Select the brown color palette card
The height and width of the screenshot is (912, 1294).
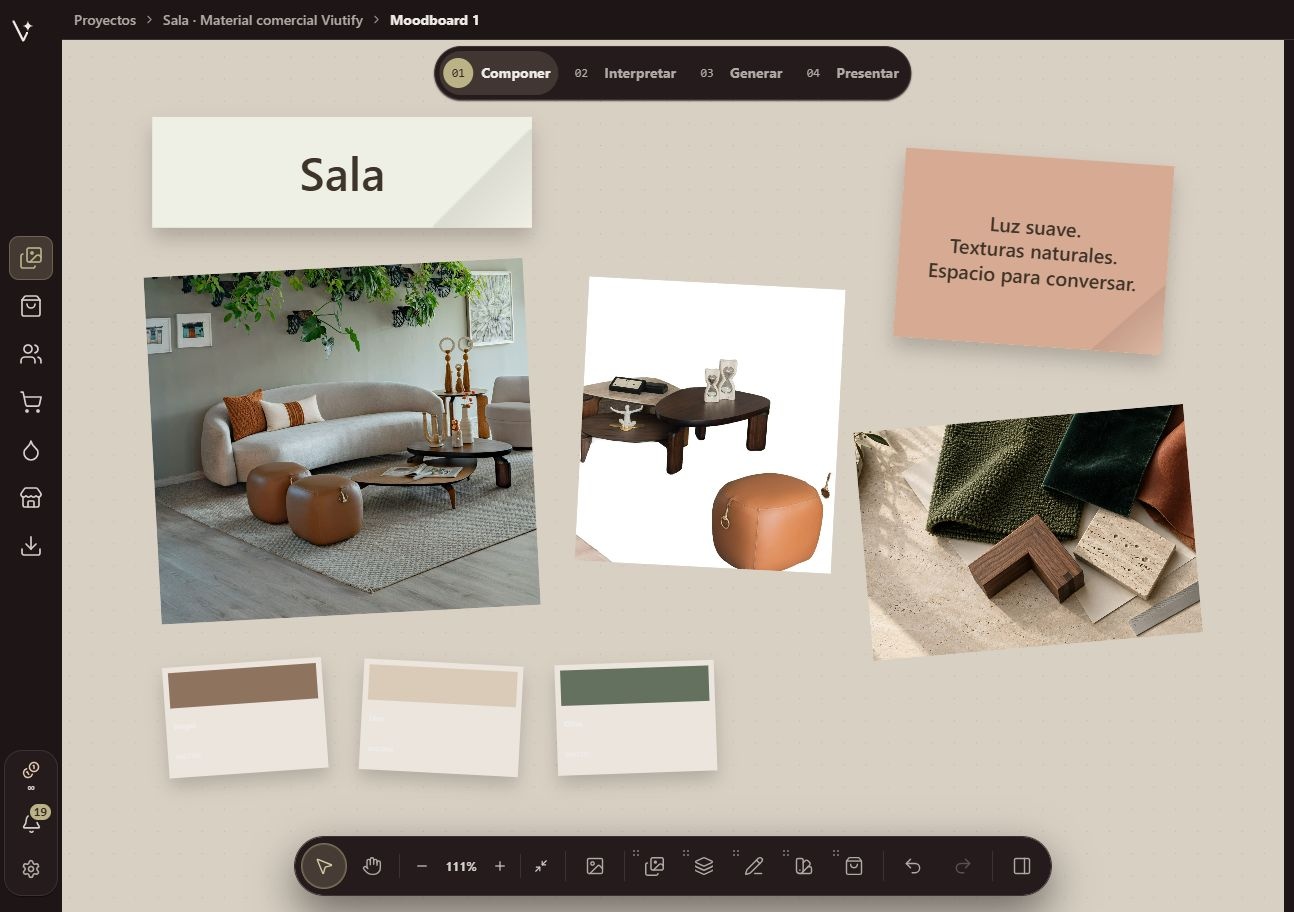245,717
